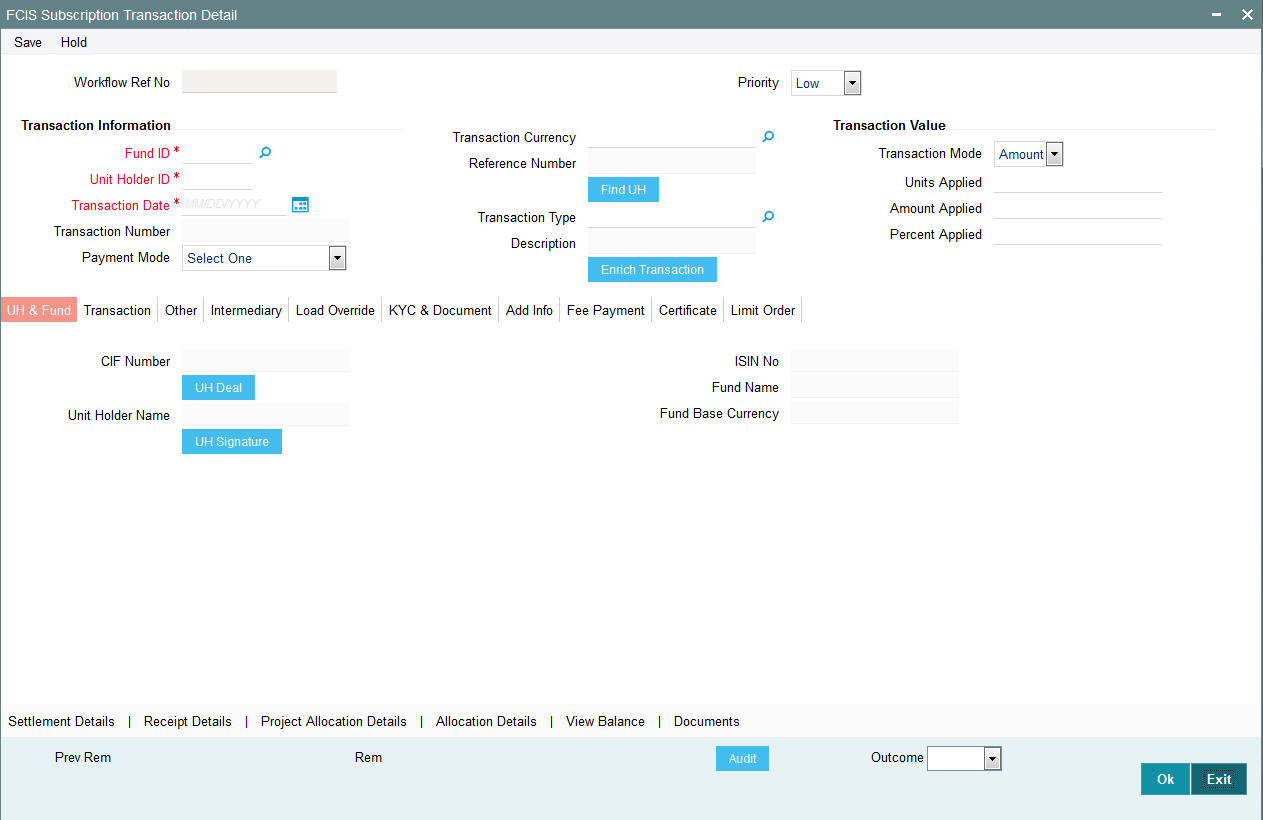Focus the Fund ID input field
Viewport: 1263px width, 820px height.
pos(217,153)
